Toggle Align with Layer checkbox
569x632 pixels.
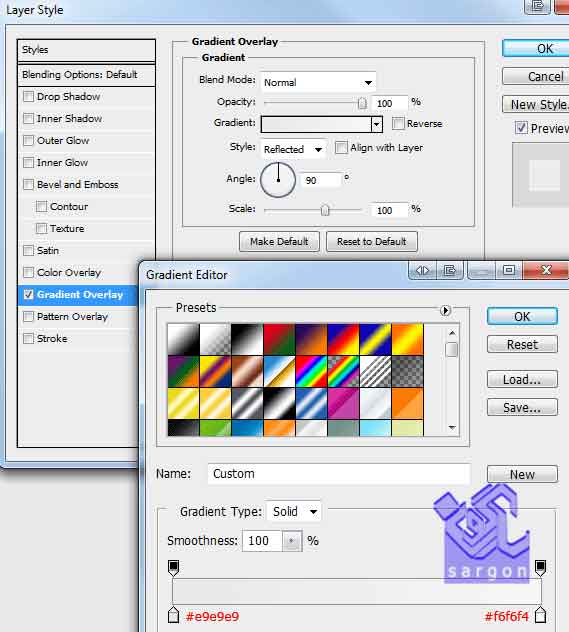341,148
